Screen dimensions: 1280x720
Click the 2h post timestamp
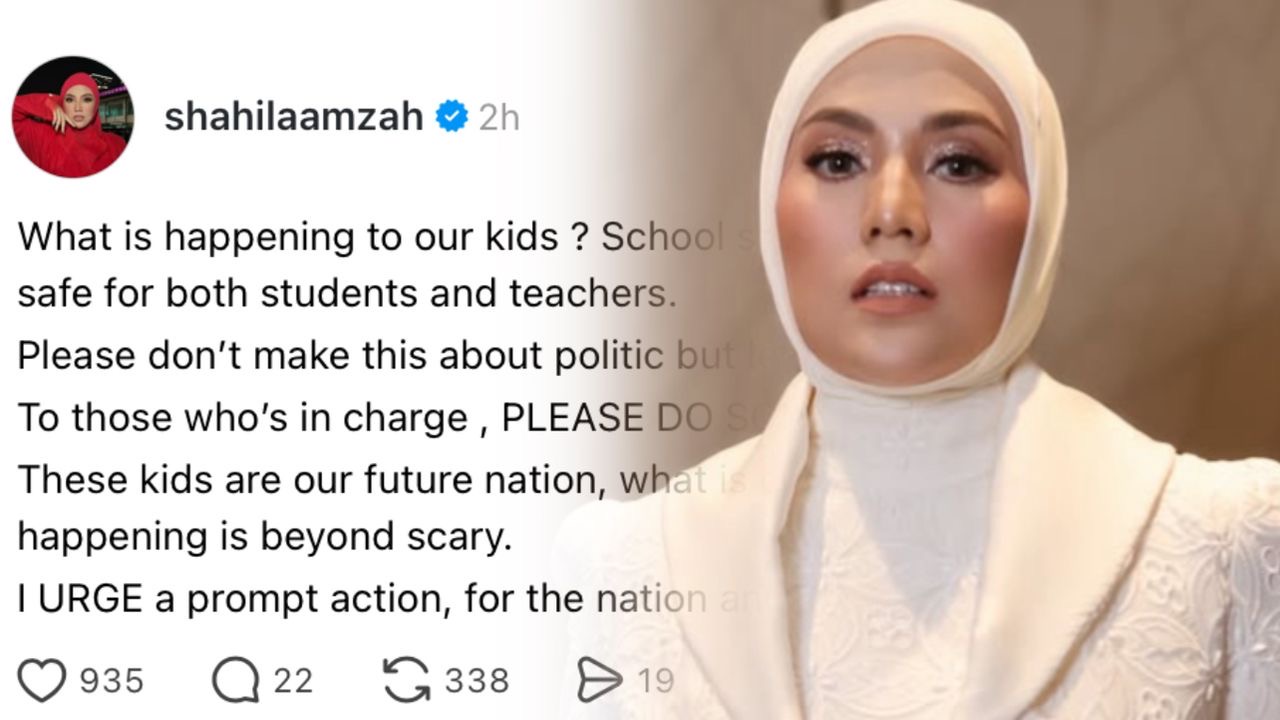tap(499, 117)
